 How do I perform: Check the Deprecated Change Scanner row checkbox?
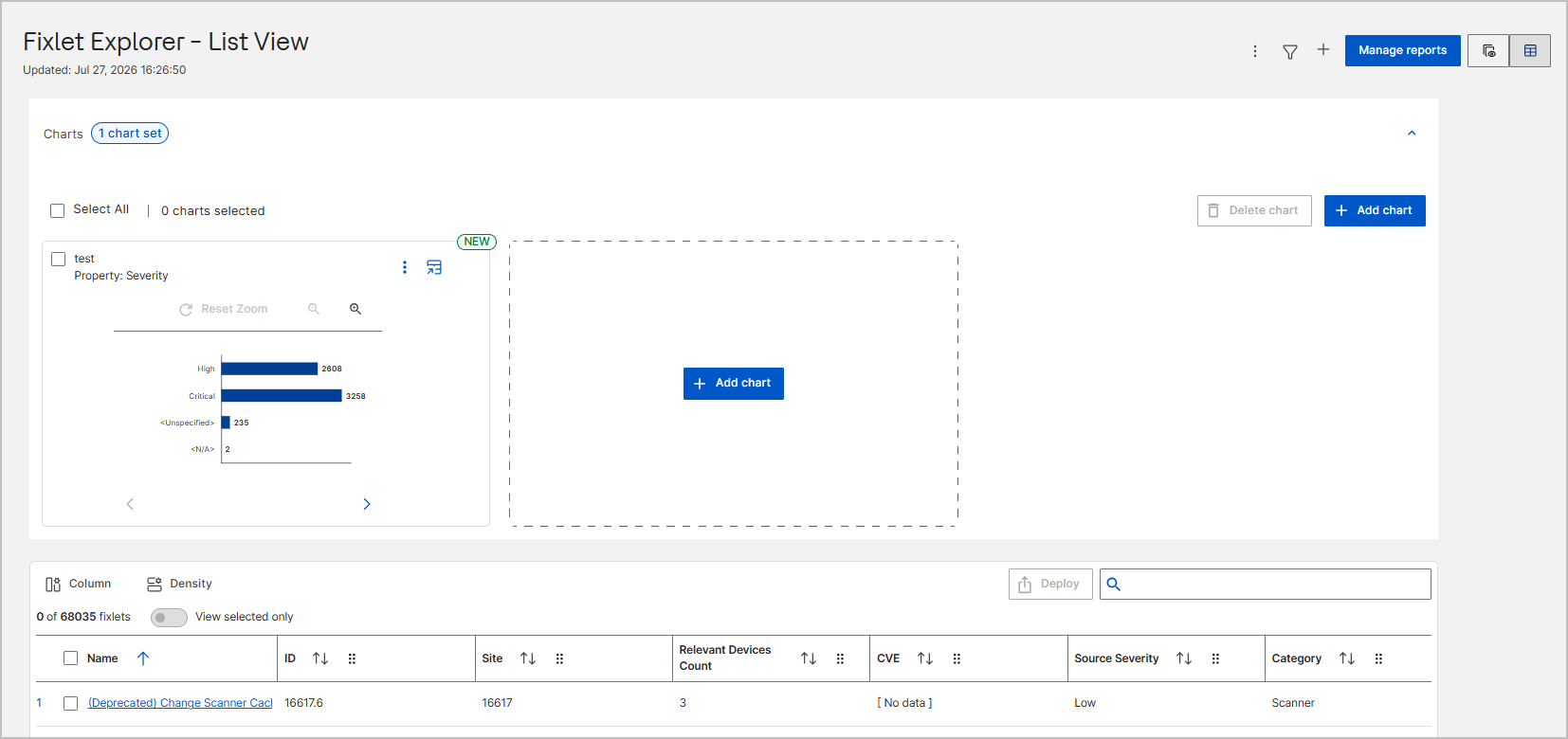(70, 704)
